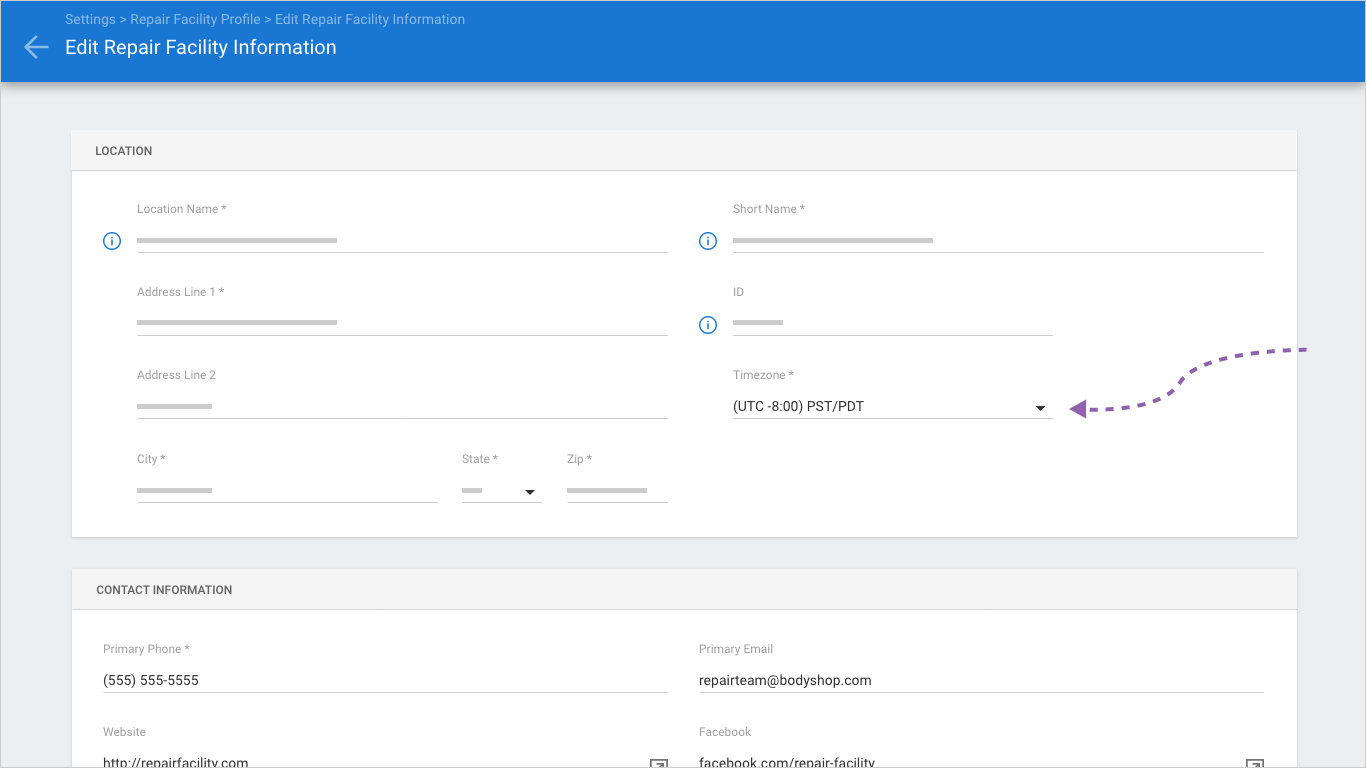Click the info icon beside Location Name
The width and height of the screenshot is (1366, 768).
(112, 241)
